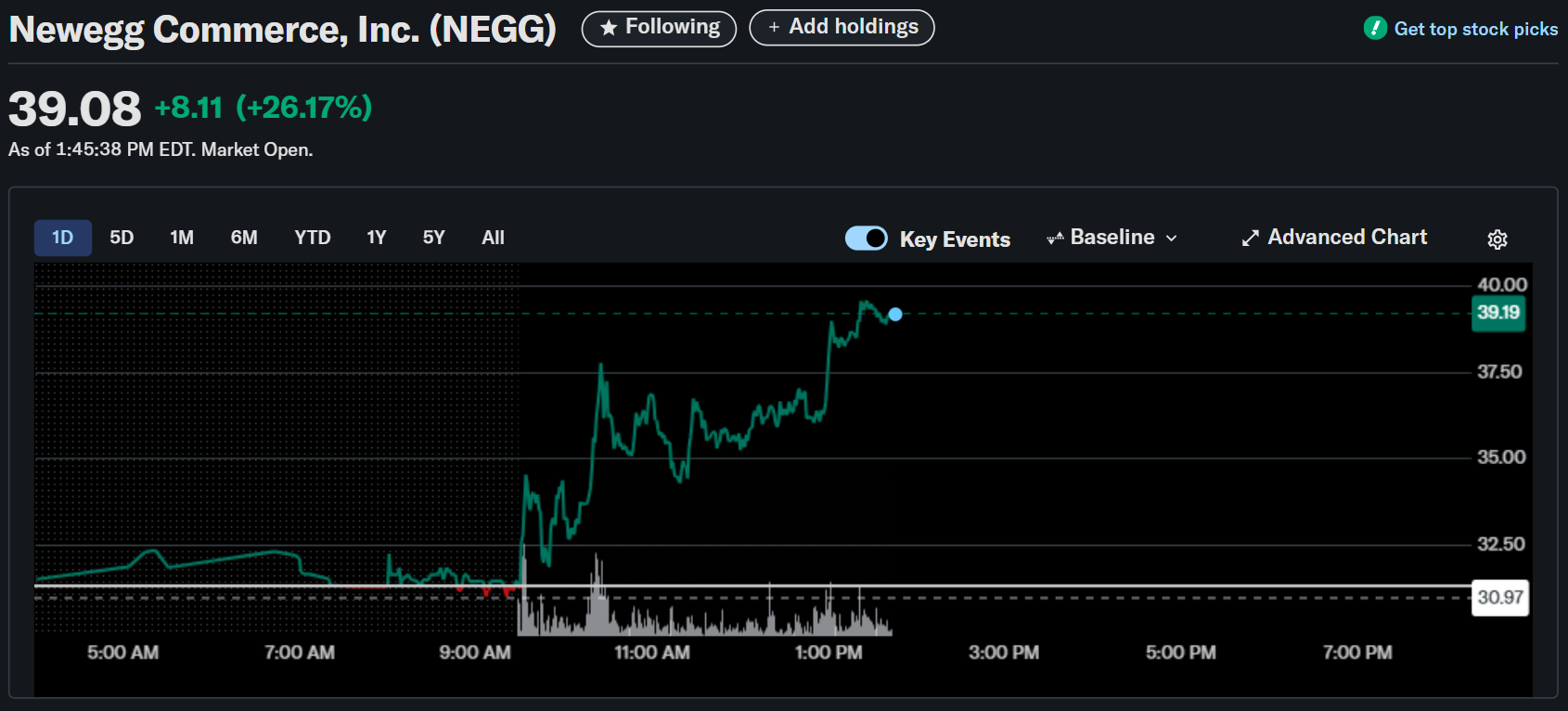Screen dimensions: 1568x711
Task: Click the 5:00 AM time axis label
Action: (x=123, y=653)
